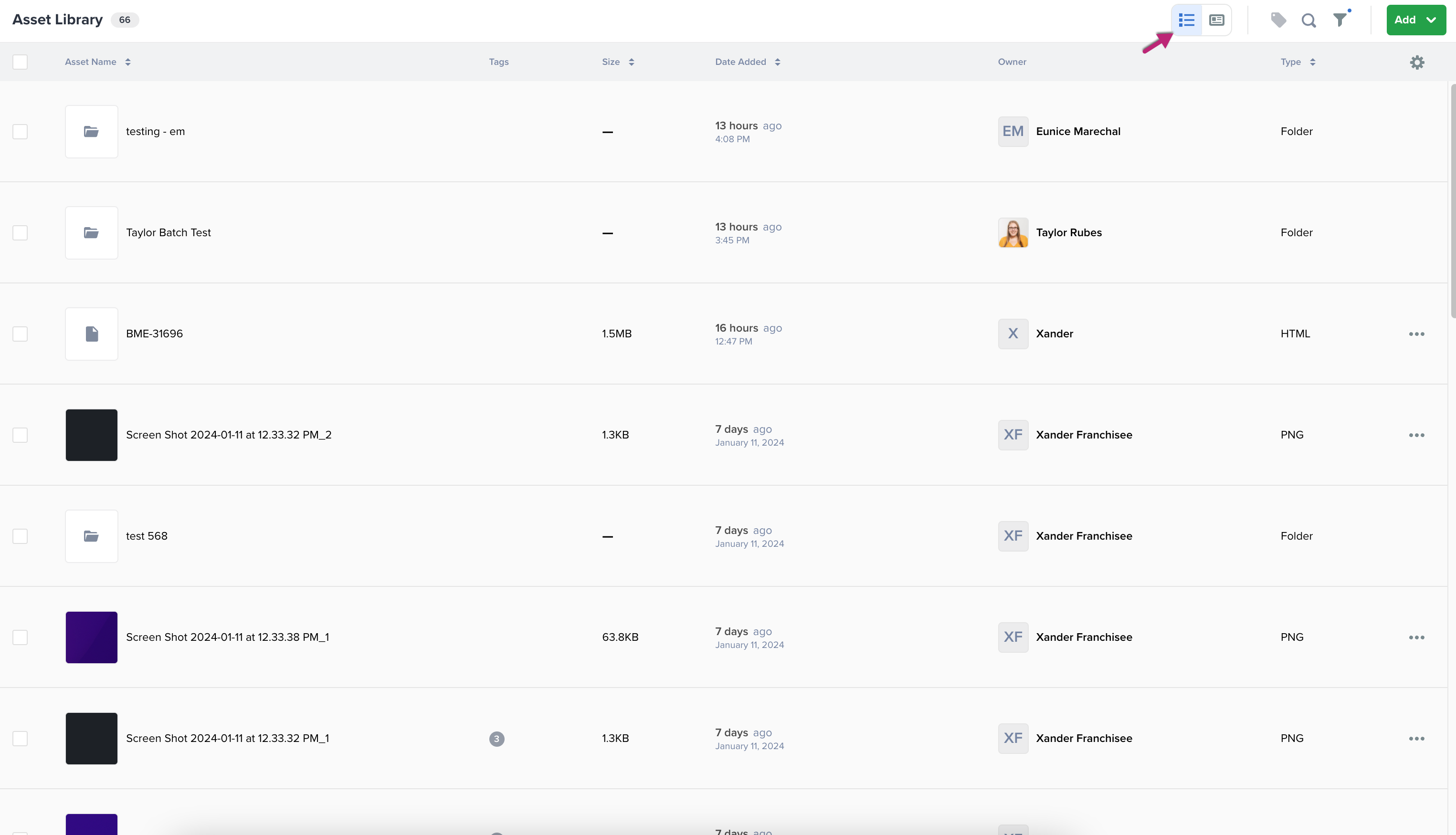
Task: Open the filter funnel icon
Action: coord(1340,20)
